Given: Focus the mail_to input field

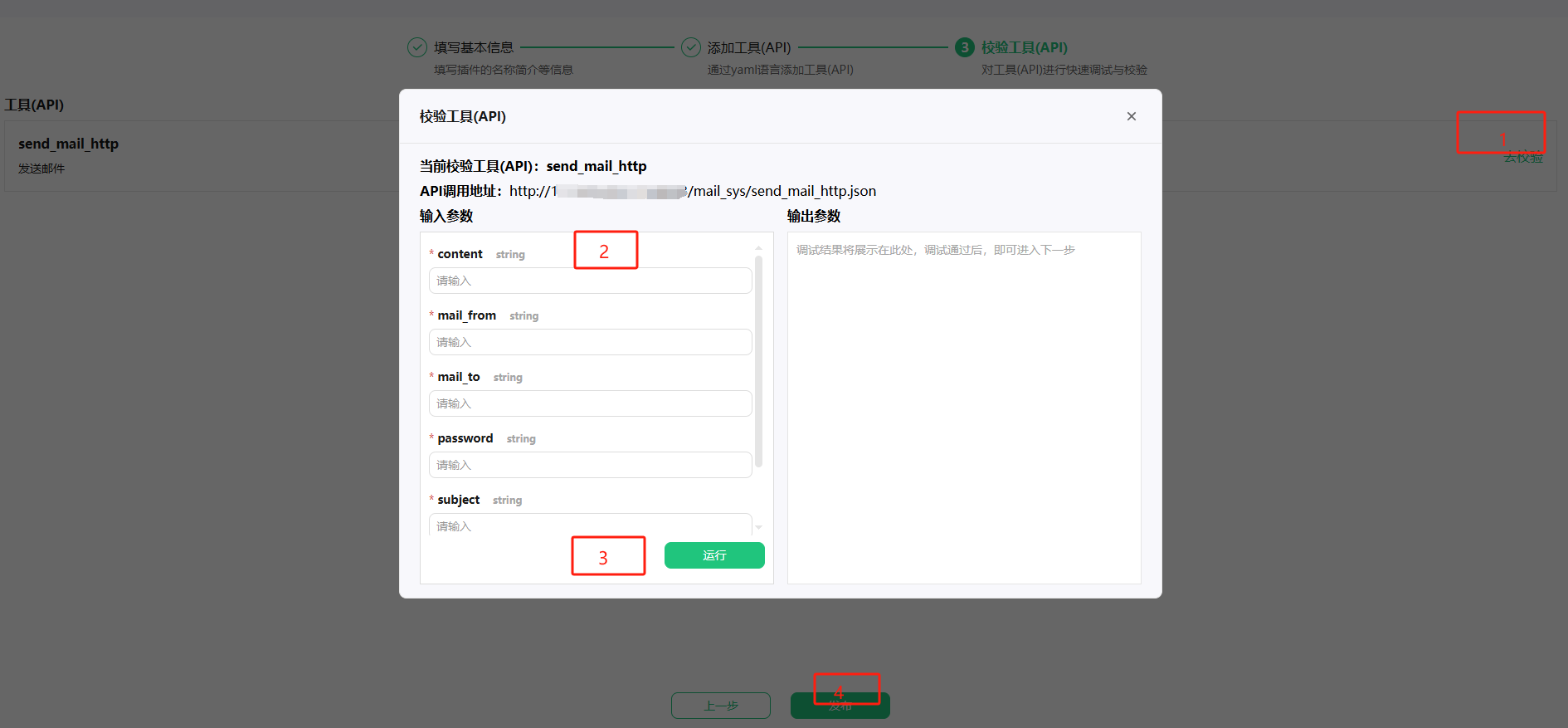Looking at the screenshot, I should point(591,403).
